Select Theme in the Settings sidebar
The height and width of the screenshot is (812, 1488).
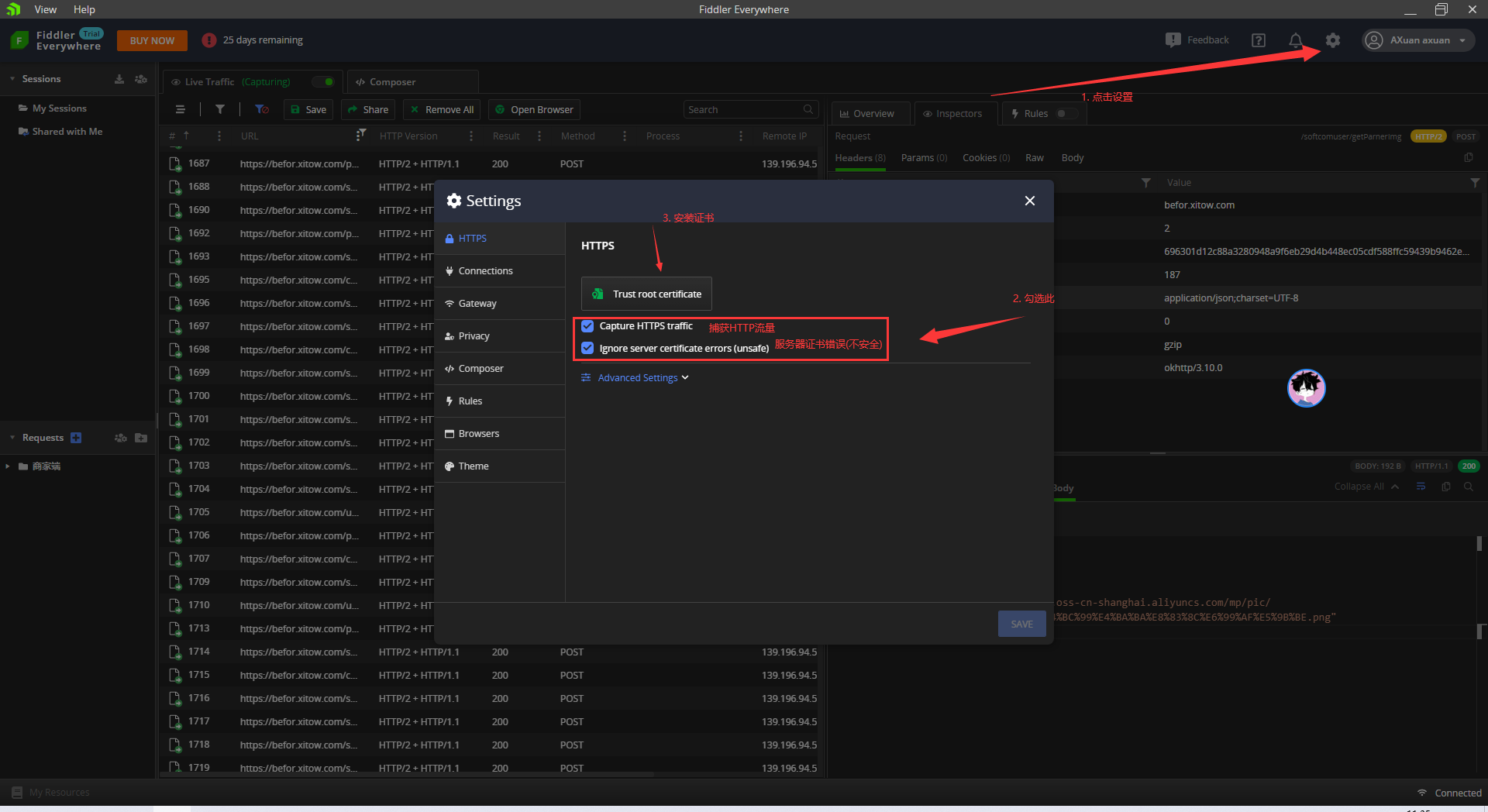[x=500, y=466]
